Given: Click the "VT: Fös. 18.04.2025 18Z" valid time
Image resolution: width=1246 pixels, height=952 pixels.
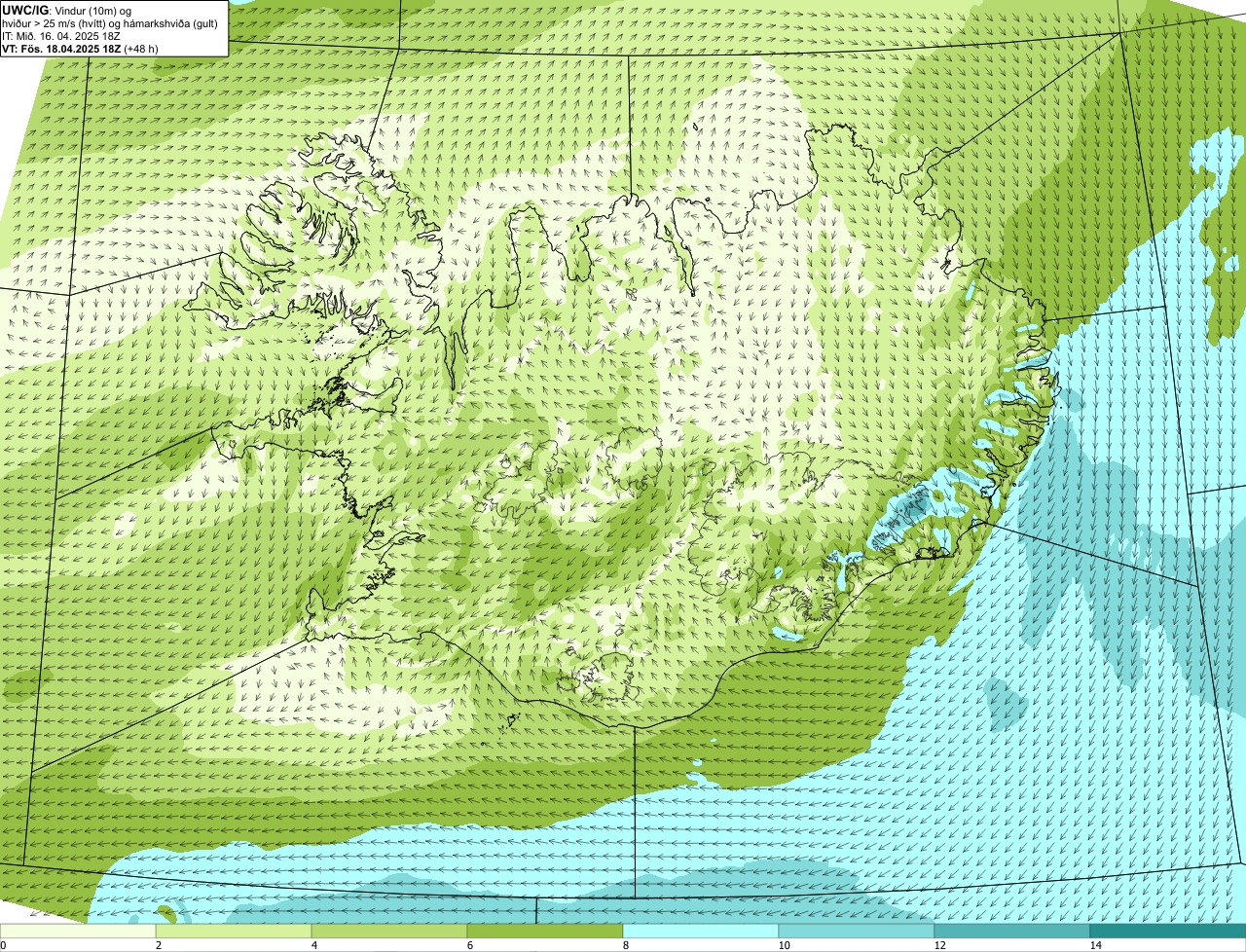Looking at the screenshot, I should (61, 48).
